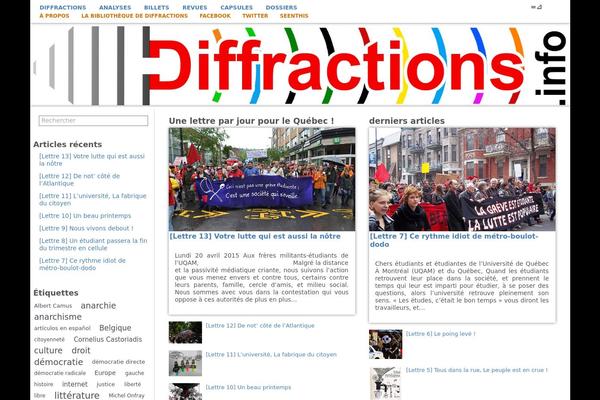The image size is (600, 400).
Task: Visit the SEENTHIS link
Action: tap(294, 16)
